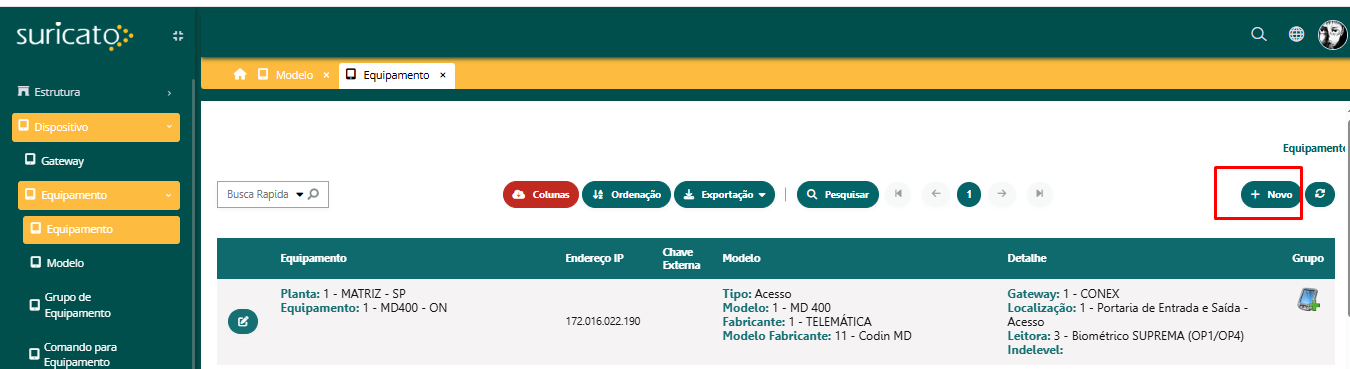This screenshot has height=369, width=1350.
Task: Click the Chave Externa column header
Action: pyautogui.click(x=681, y=258)
